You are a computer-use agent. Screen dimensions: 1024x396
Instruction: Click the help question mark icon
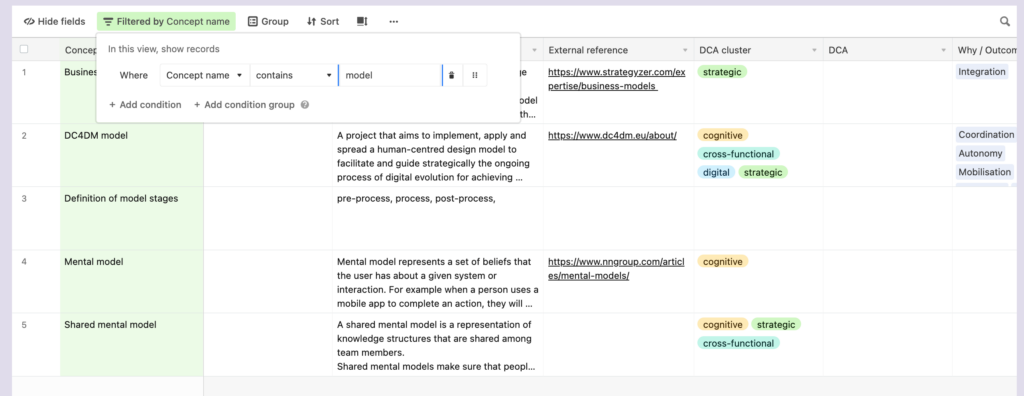click(x=304, y=105)
